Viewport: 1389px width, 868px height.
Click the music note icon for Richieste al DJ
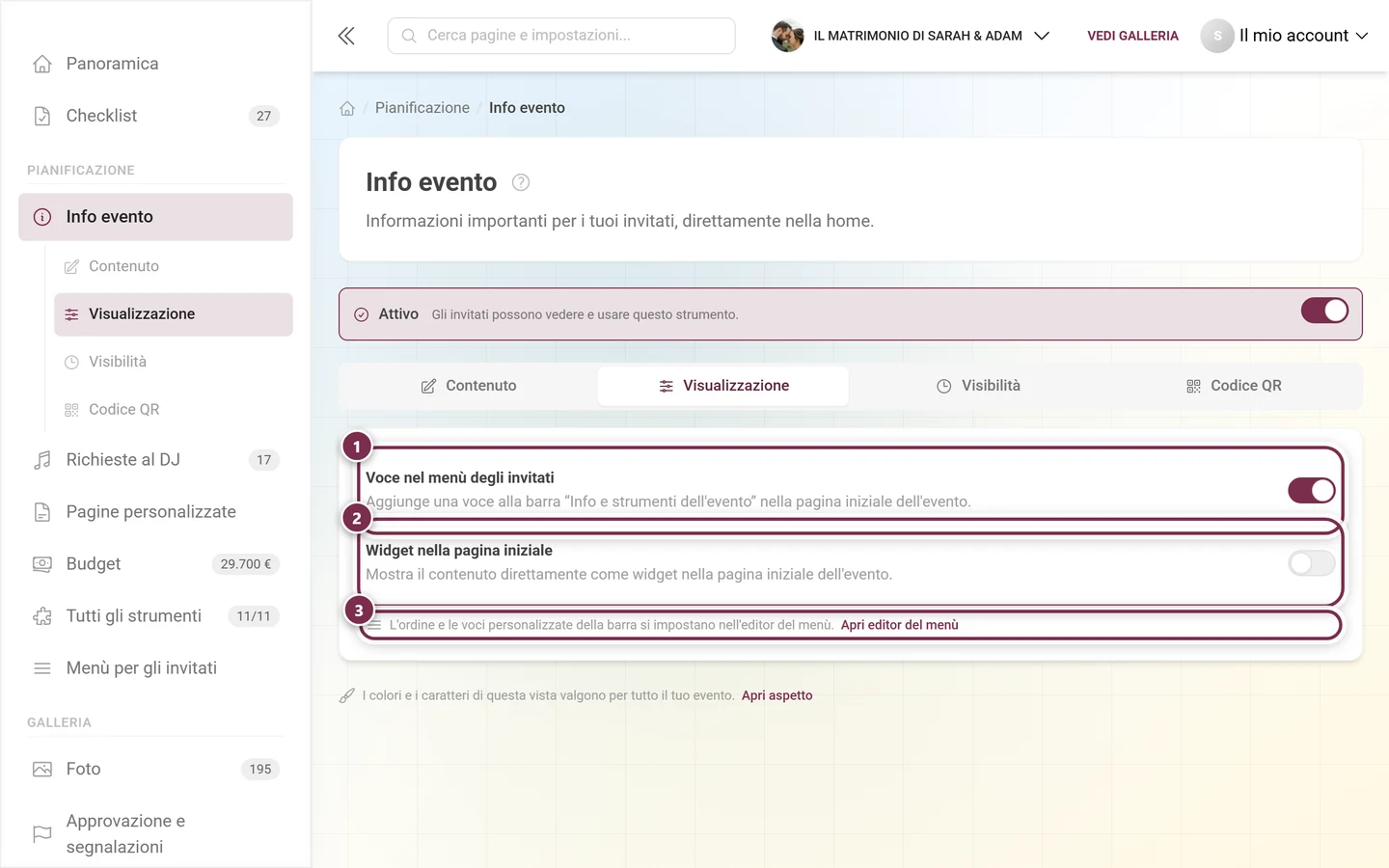(42, 460)
